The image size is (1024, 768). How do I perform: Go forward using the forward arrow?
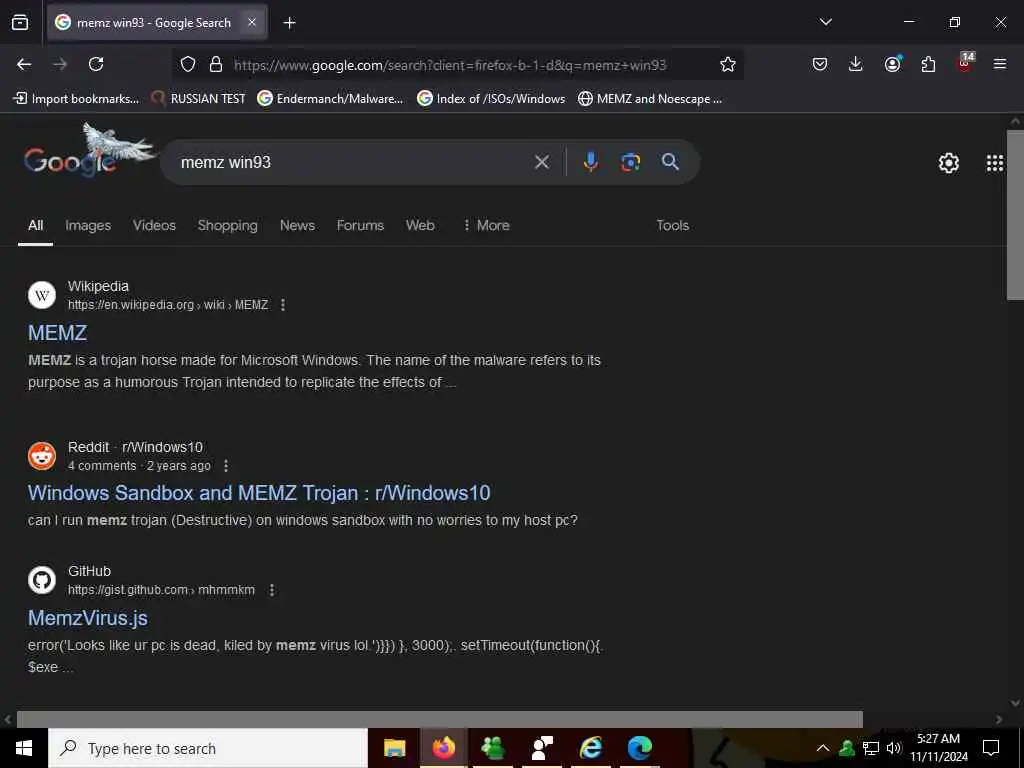click(x=60, y=64)
